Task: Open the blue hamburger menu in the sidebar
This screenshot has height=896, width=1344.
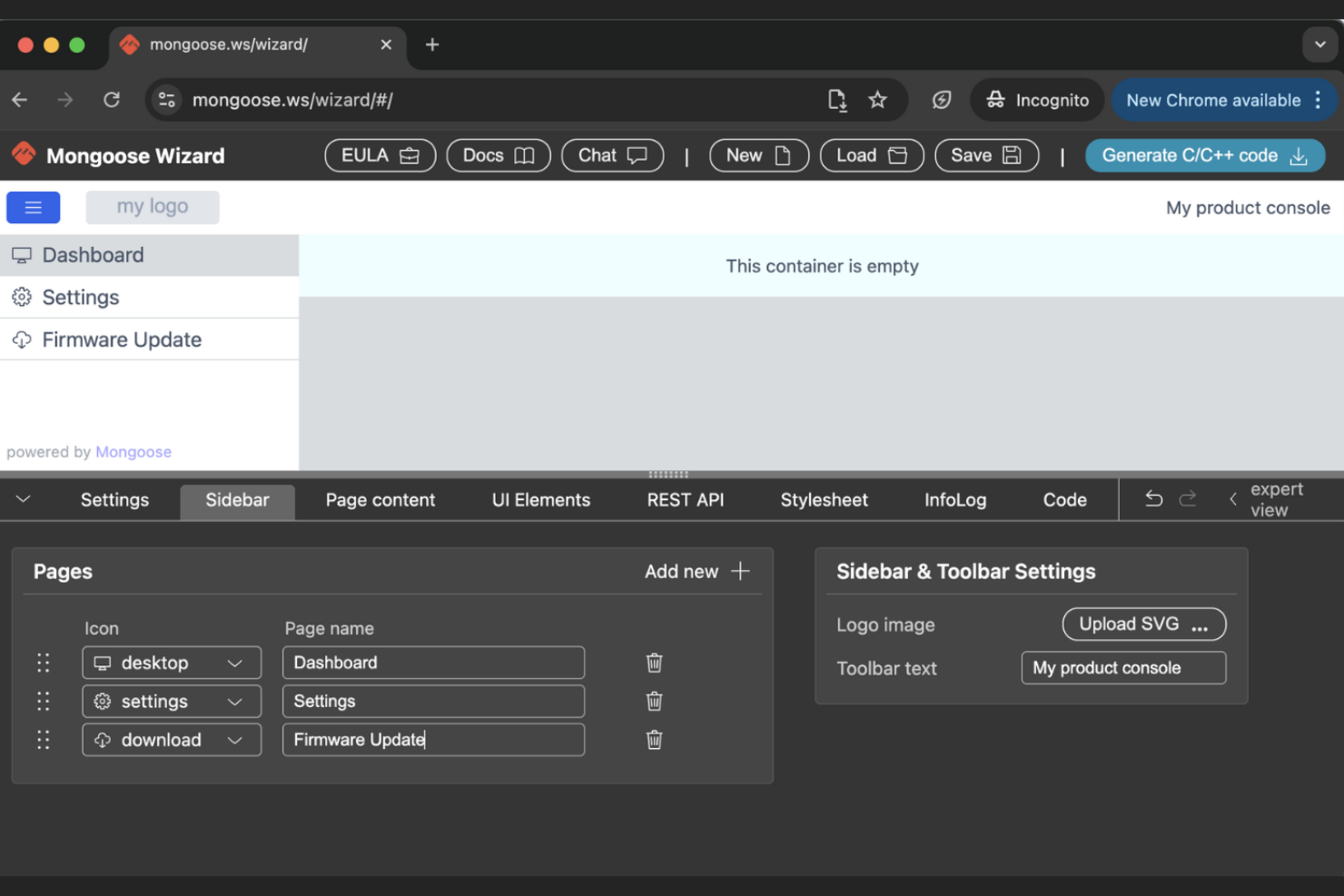Action: pyautogui.click(x=33, y=207)
